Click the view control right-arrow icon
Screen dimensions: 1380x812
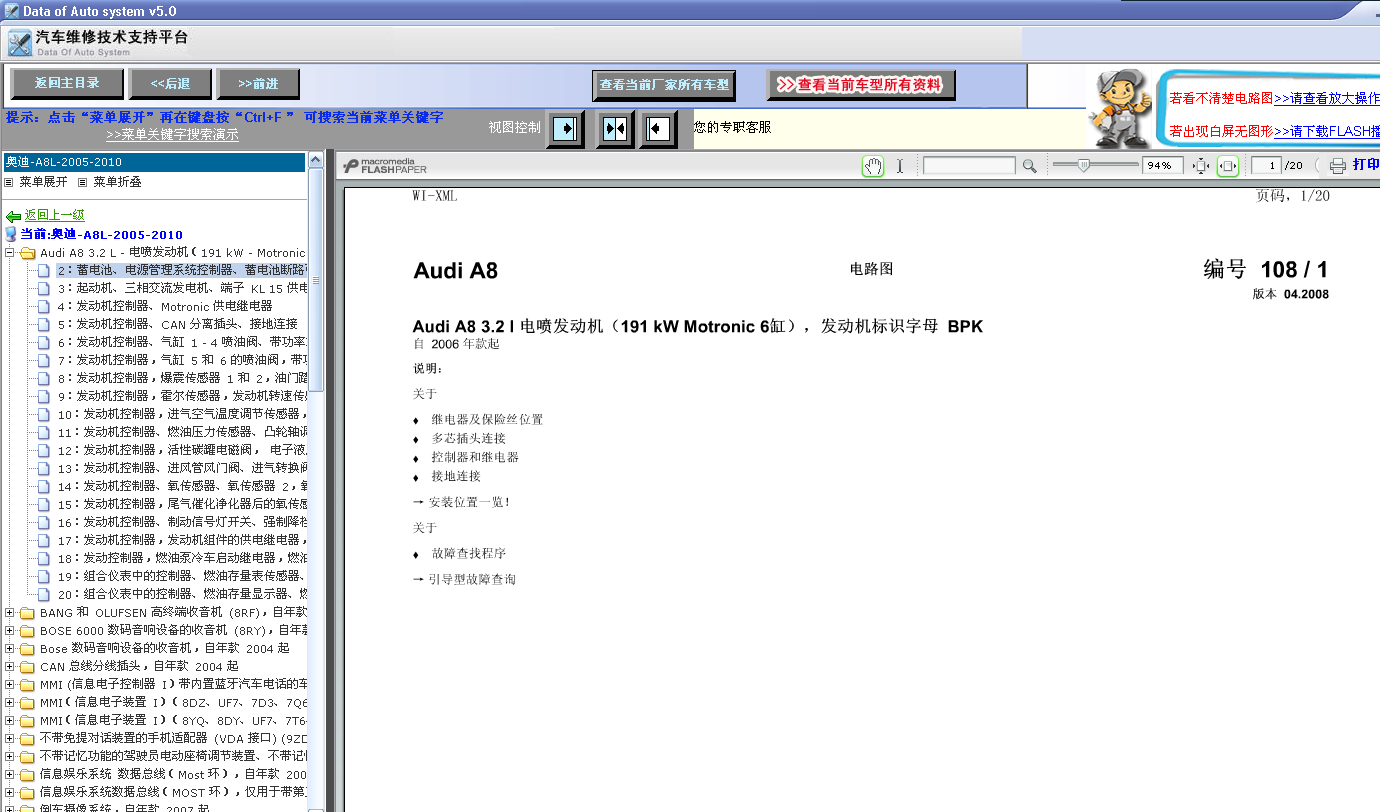(566, 129)
